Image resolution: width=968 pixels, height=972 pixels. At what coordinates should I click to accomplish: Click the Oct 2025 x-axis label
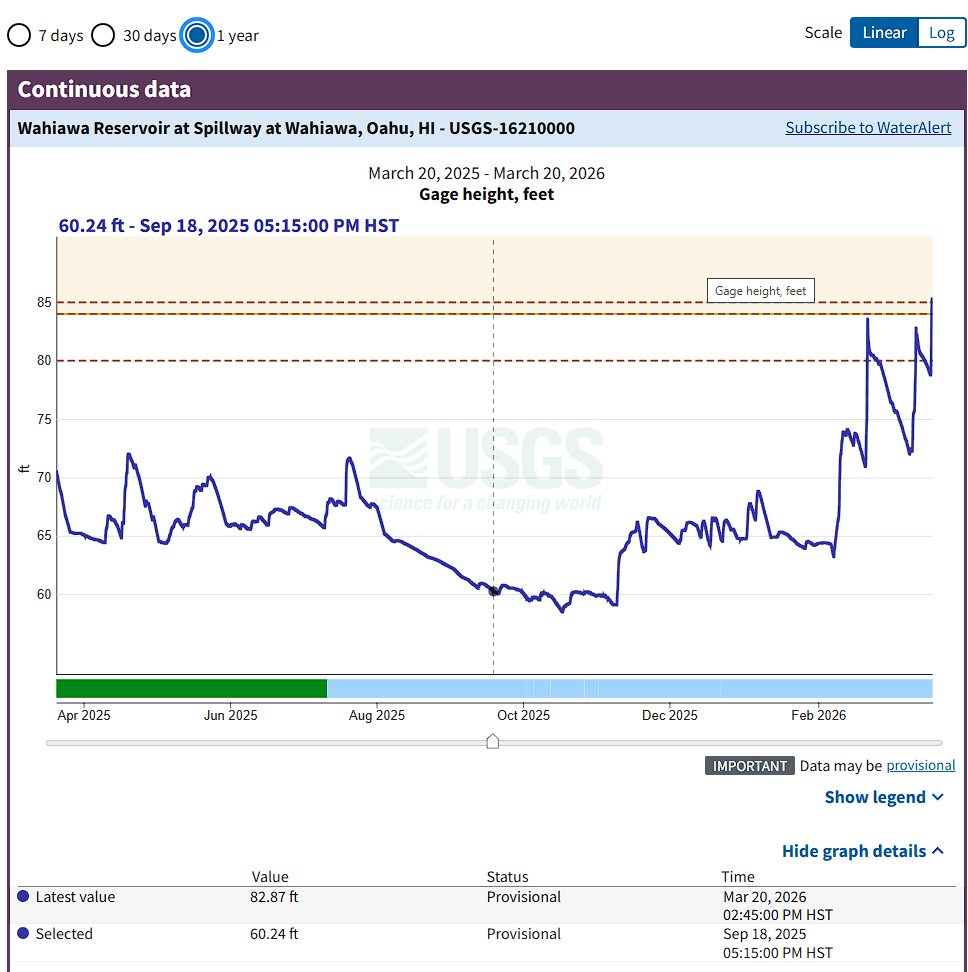pos(523,715)
